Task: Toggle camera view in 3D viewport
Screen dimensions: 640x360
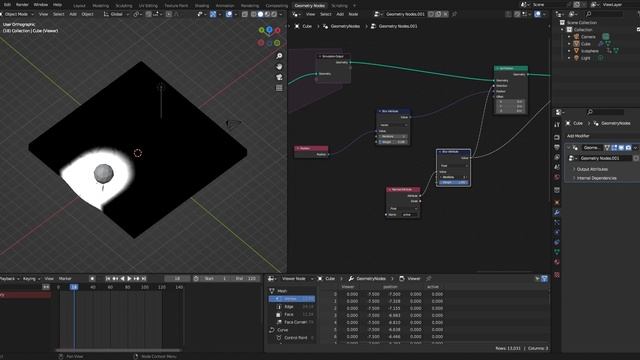Action: point(279,77)
